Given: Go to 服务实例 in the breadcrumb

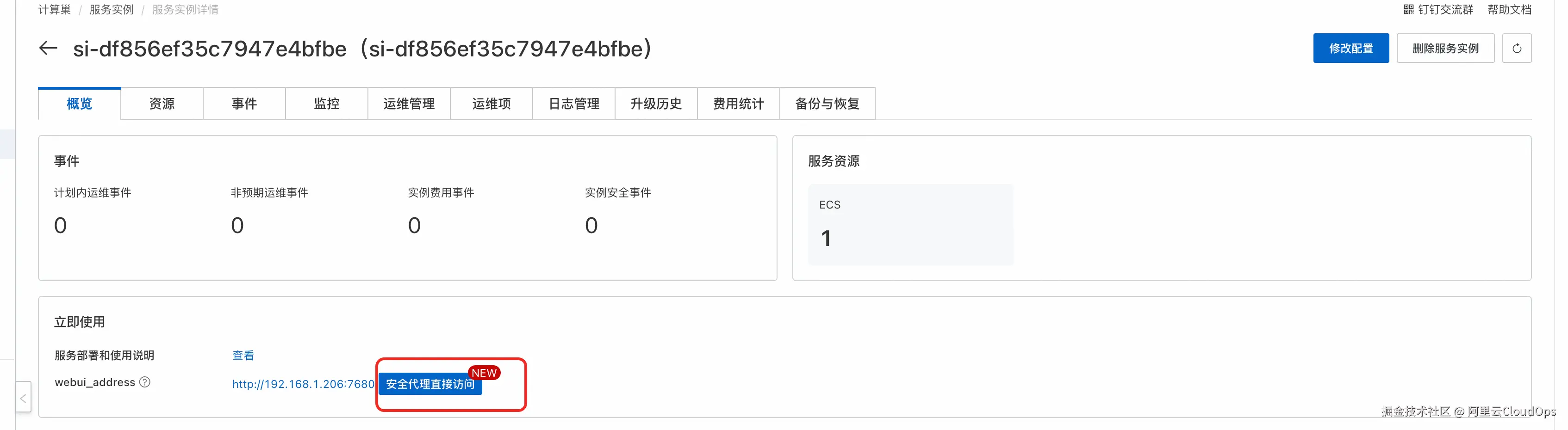Looking at the screenshot, I should click(x=112, y=10).
